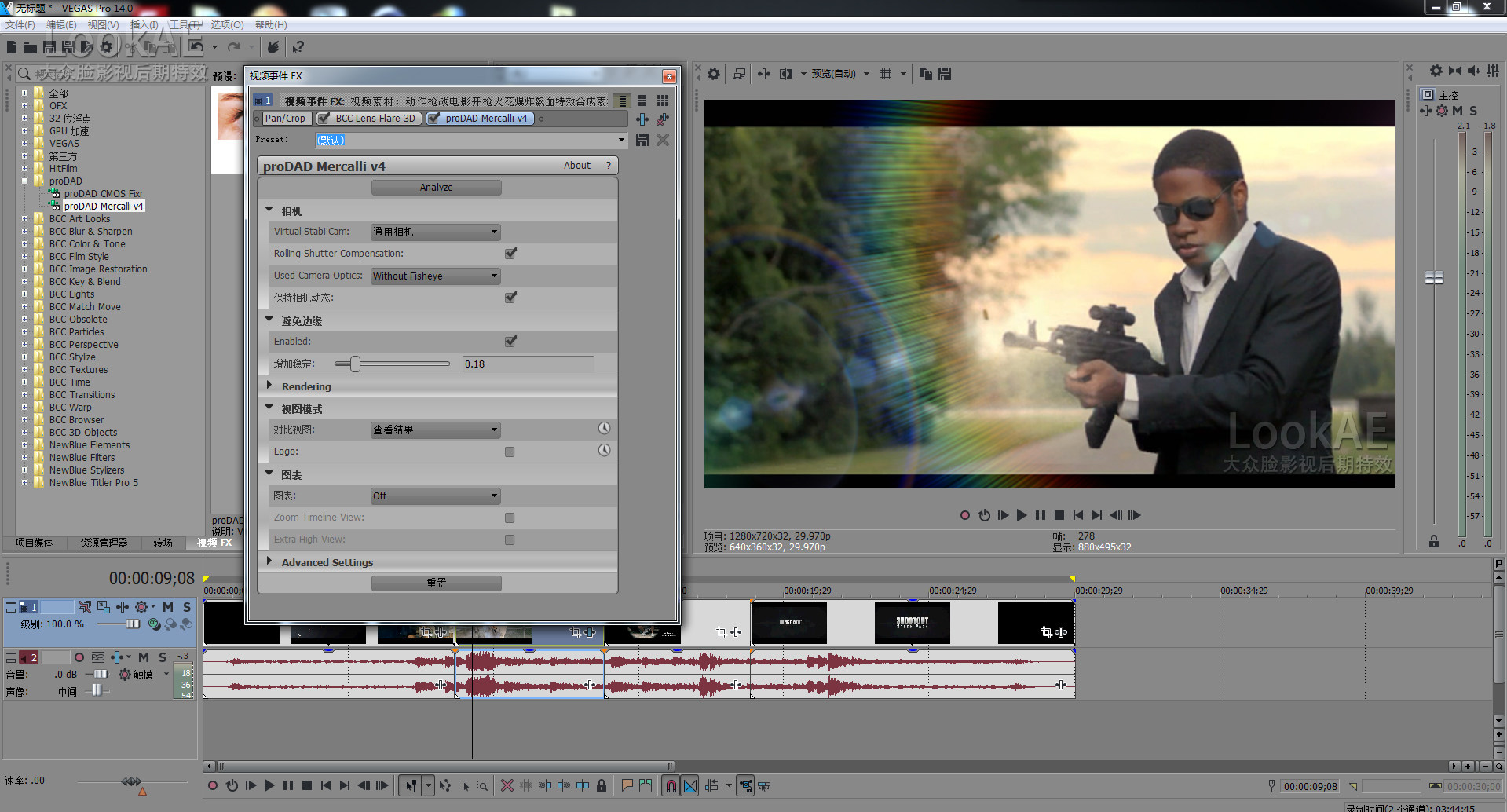Expand the Advanced Settings section
The height and width of the screenshot is (812, 1507).
coord(269,561)
